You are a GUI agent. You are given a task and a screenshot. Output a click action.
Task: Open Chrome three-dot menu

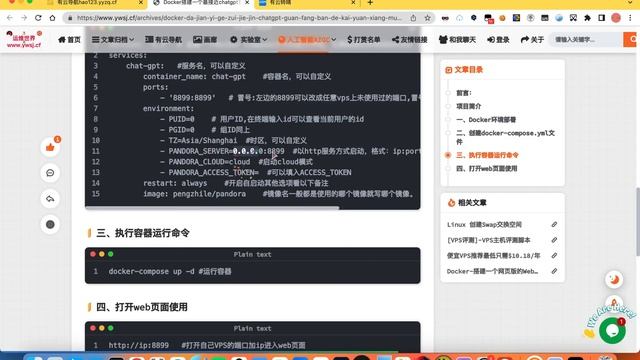(631, 18)
